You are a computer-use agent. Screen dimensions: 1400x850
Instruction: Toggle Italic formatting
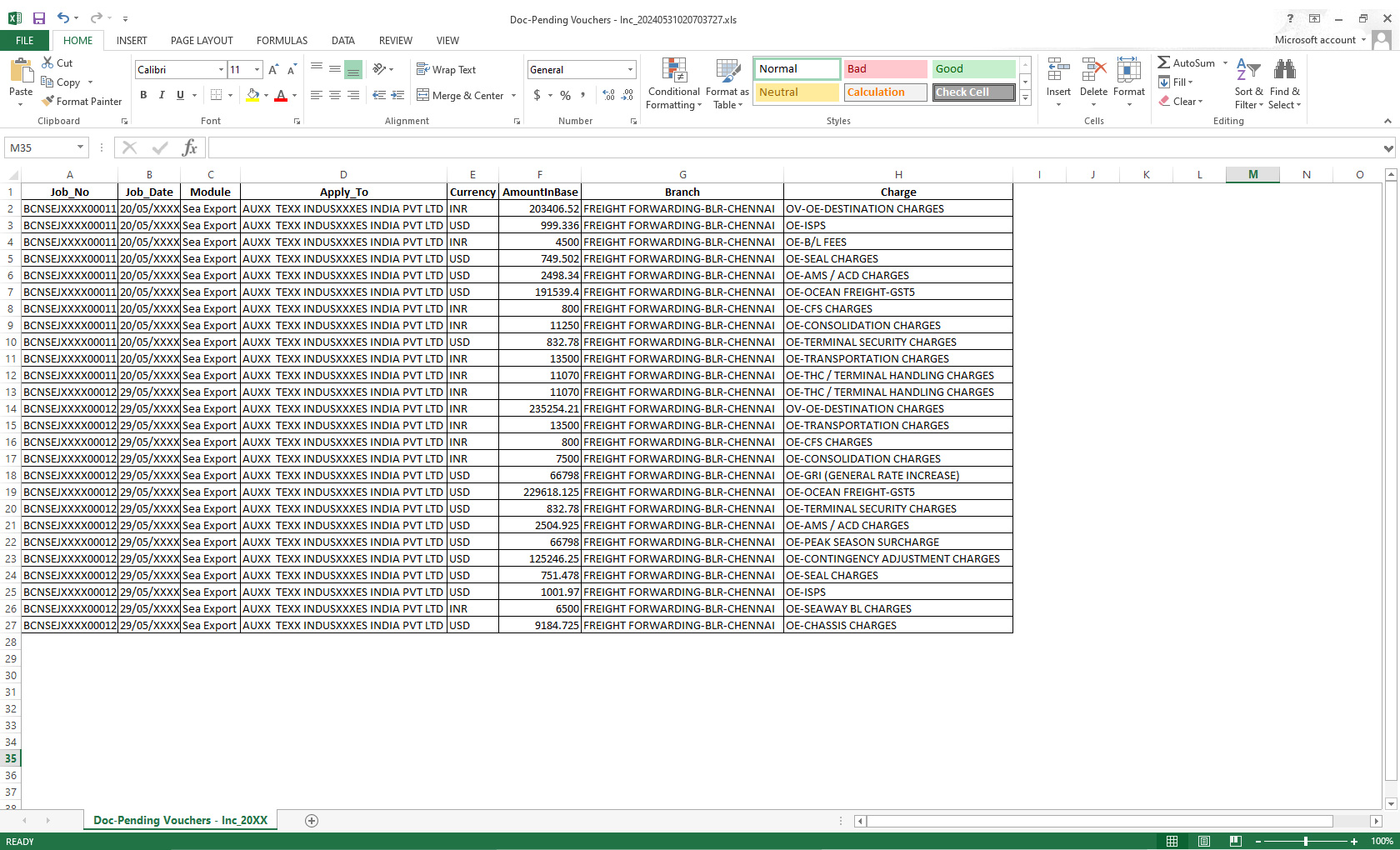tap(162, 95)
